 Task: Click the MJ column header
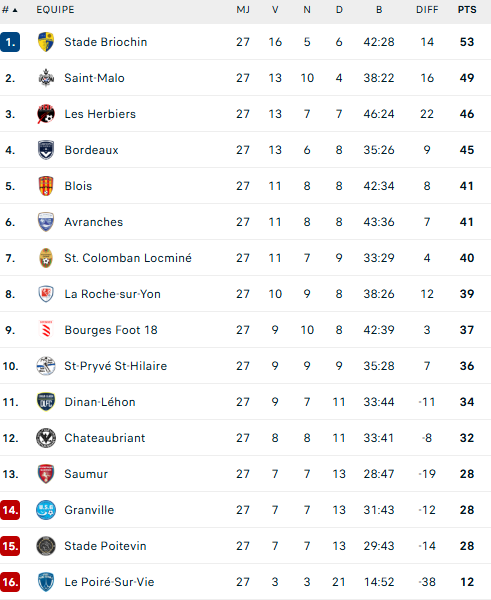click(243, 10)
